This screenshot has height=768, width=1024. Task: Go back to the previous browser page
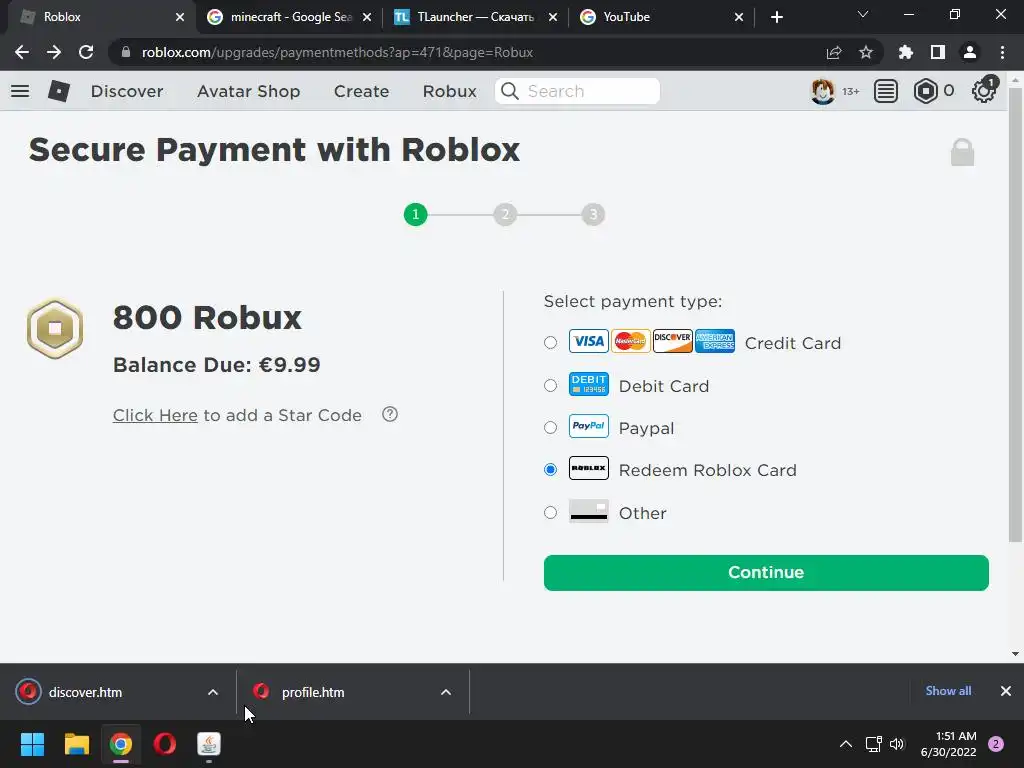22,52
